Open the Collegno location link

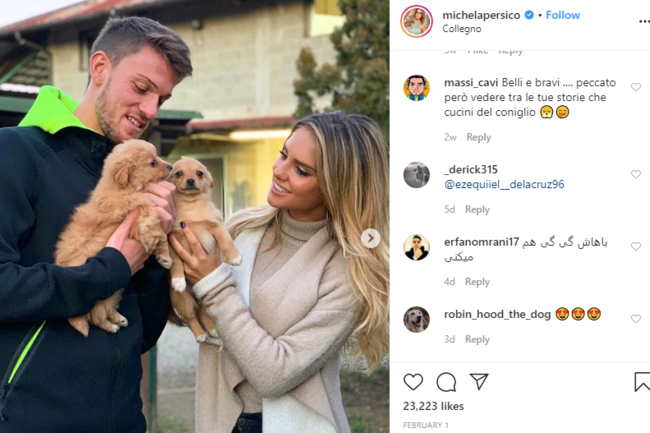click(461, 29)
